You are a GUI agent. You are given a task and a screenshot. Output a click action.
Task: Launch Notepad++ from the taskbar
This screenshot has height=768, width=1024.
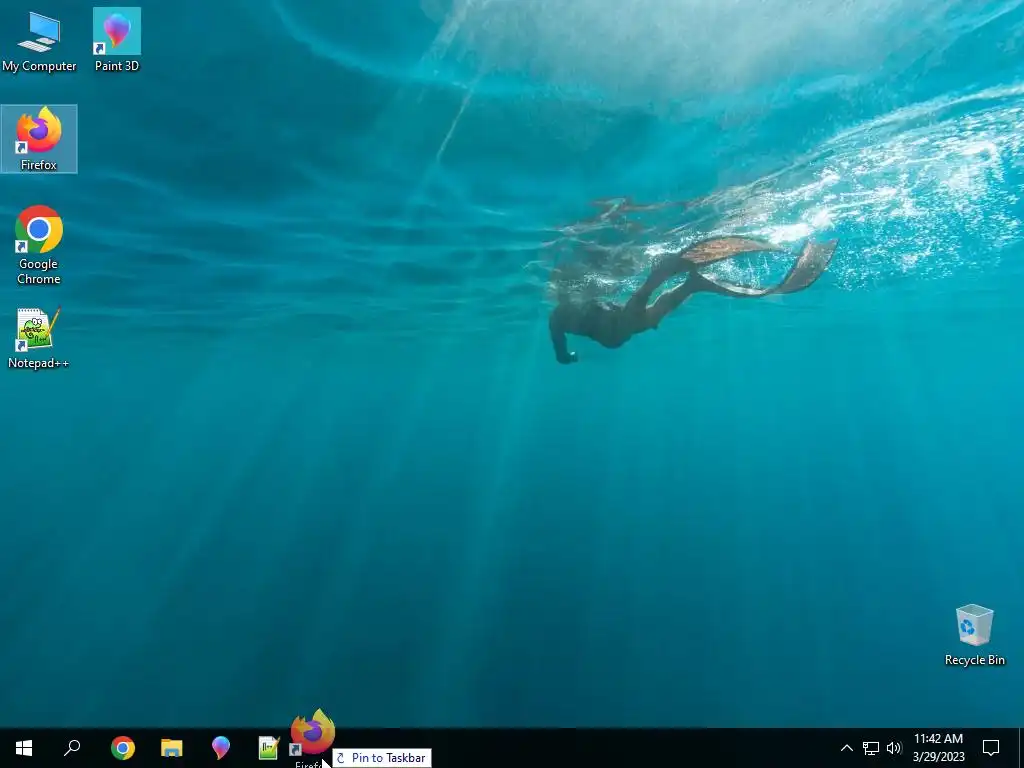coord(269,748)
